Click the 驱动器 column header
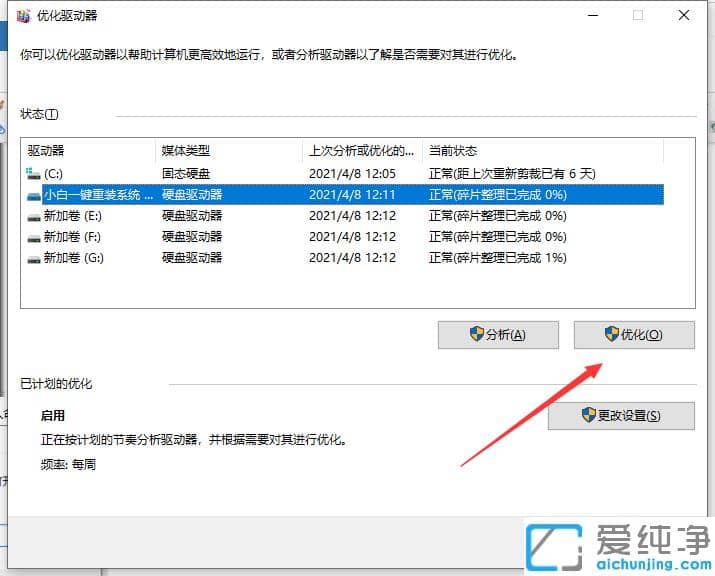Viewport: 715px width, 576px height. pyautogui.click(x=88, y=150)
